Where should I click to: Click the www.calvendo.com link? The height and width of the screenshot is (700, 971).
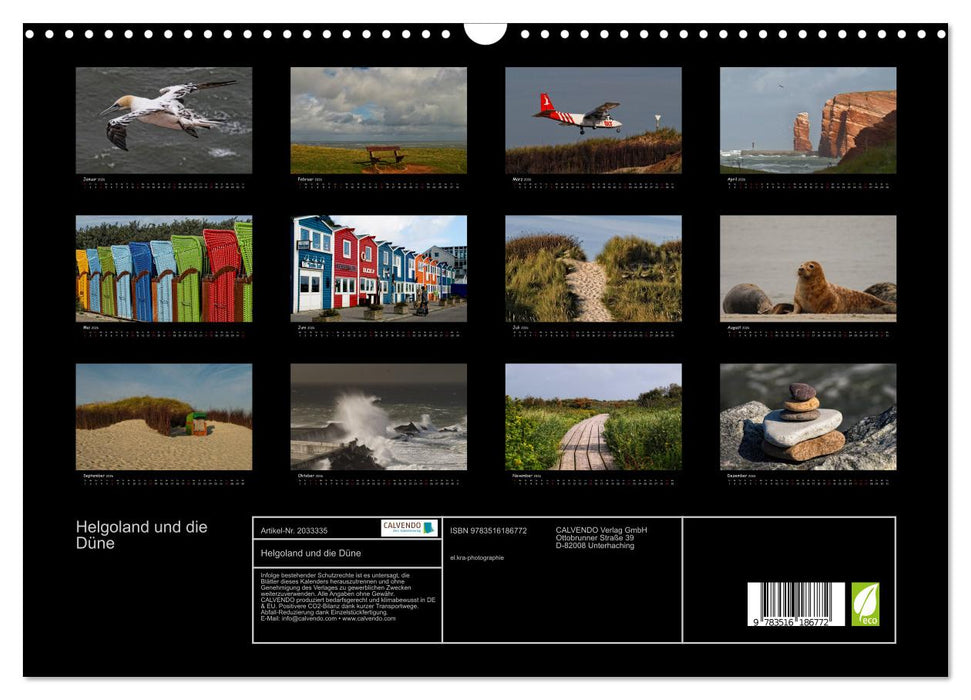click(370, 620)
